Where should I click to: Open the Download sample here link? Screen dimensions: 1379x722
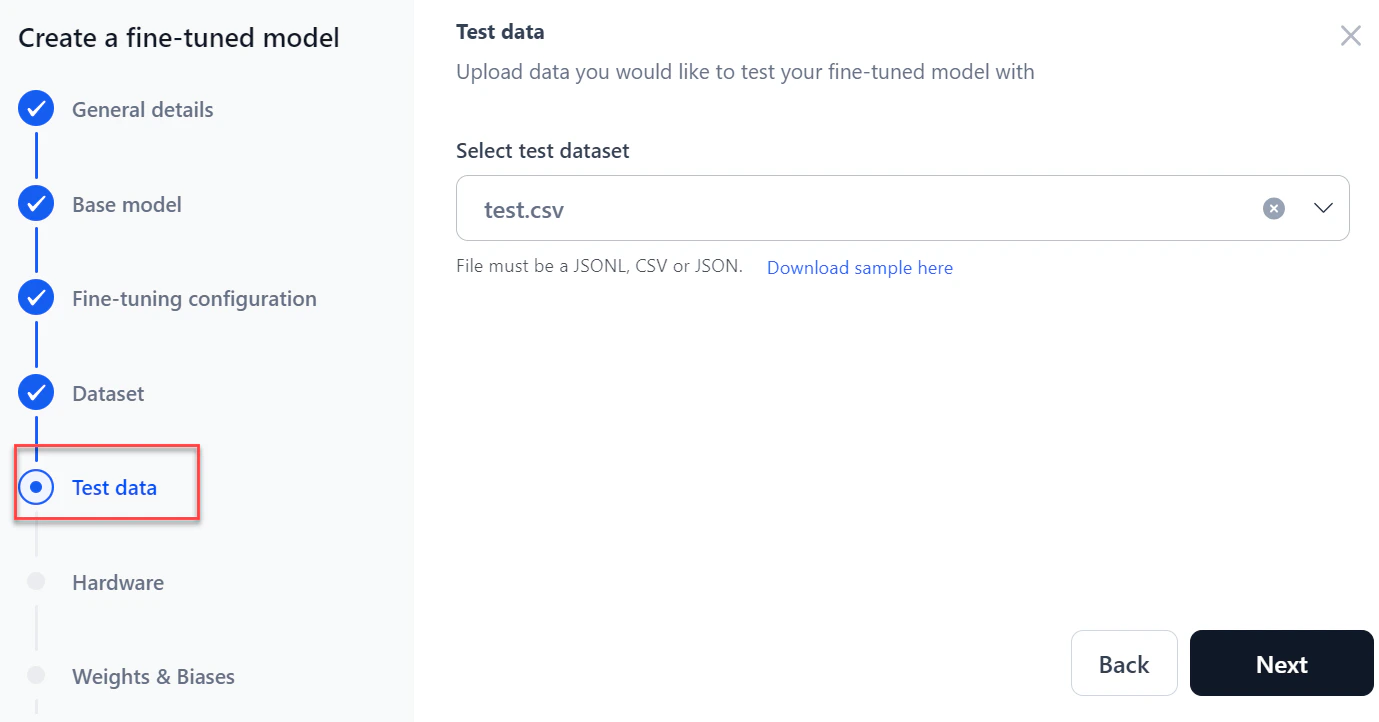click(859, 267)
